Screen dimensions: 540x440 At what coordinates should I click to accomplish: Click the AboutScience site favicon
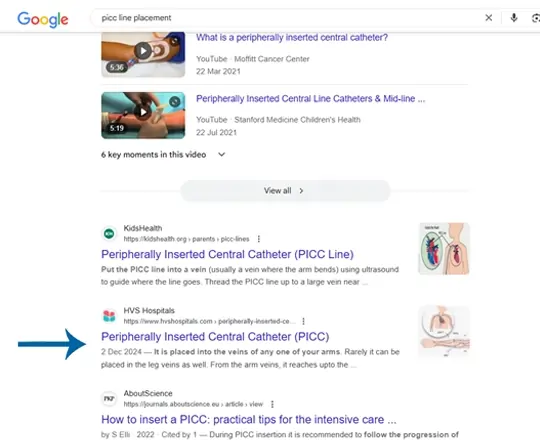point(109,399)
